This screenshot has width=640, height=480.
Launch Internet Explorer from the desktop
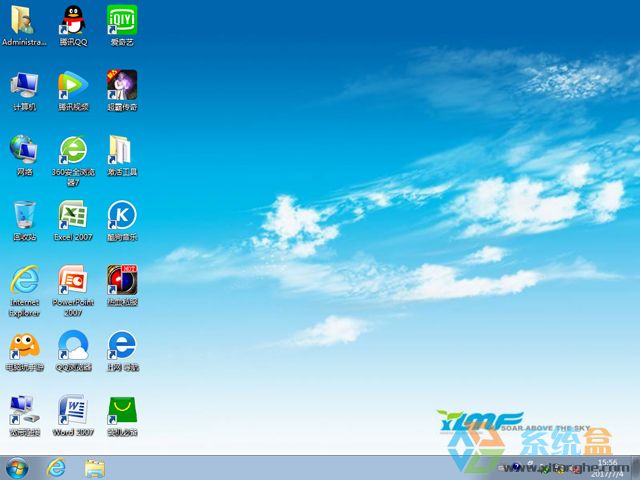coord(24,280)
